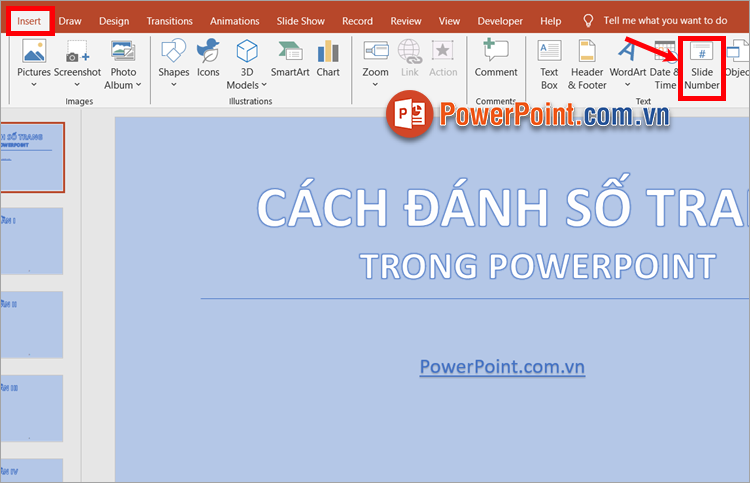
Task: Select the third slide thumbnail
Action: 32,325
